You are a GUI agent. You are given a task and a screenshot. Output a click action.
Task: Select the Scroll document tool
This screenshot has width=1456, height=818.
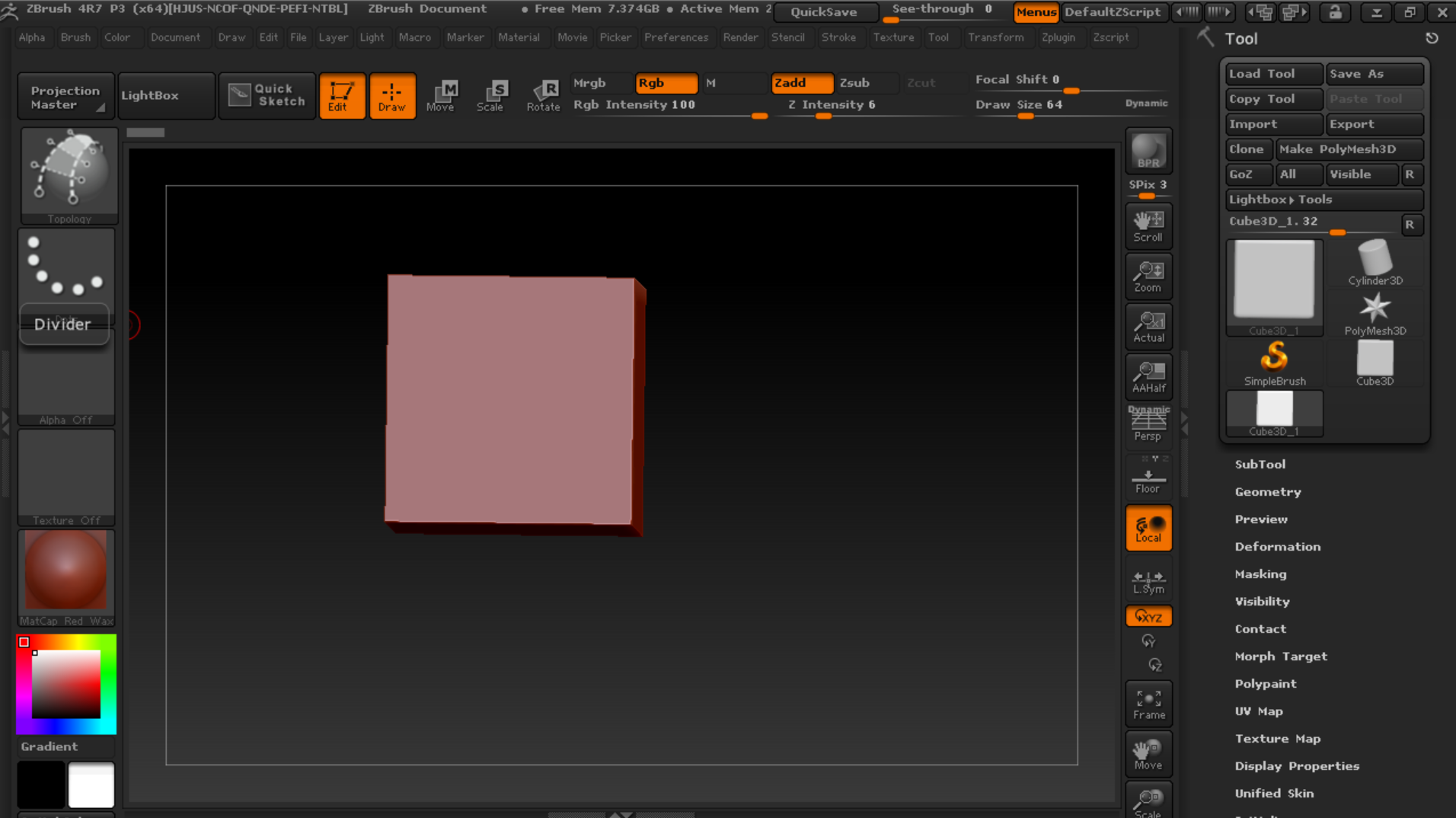point(1148,226)
